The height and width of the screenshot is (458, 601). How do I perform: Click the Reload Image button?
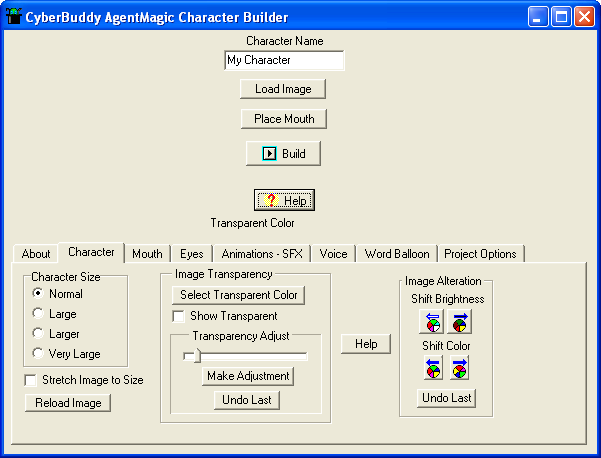pos(68,402)
